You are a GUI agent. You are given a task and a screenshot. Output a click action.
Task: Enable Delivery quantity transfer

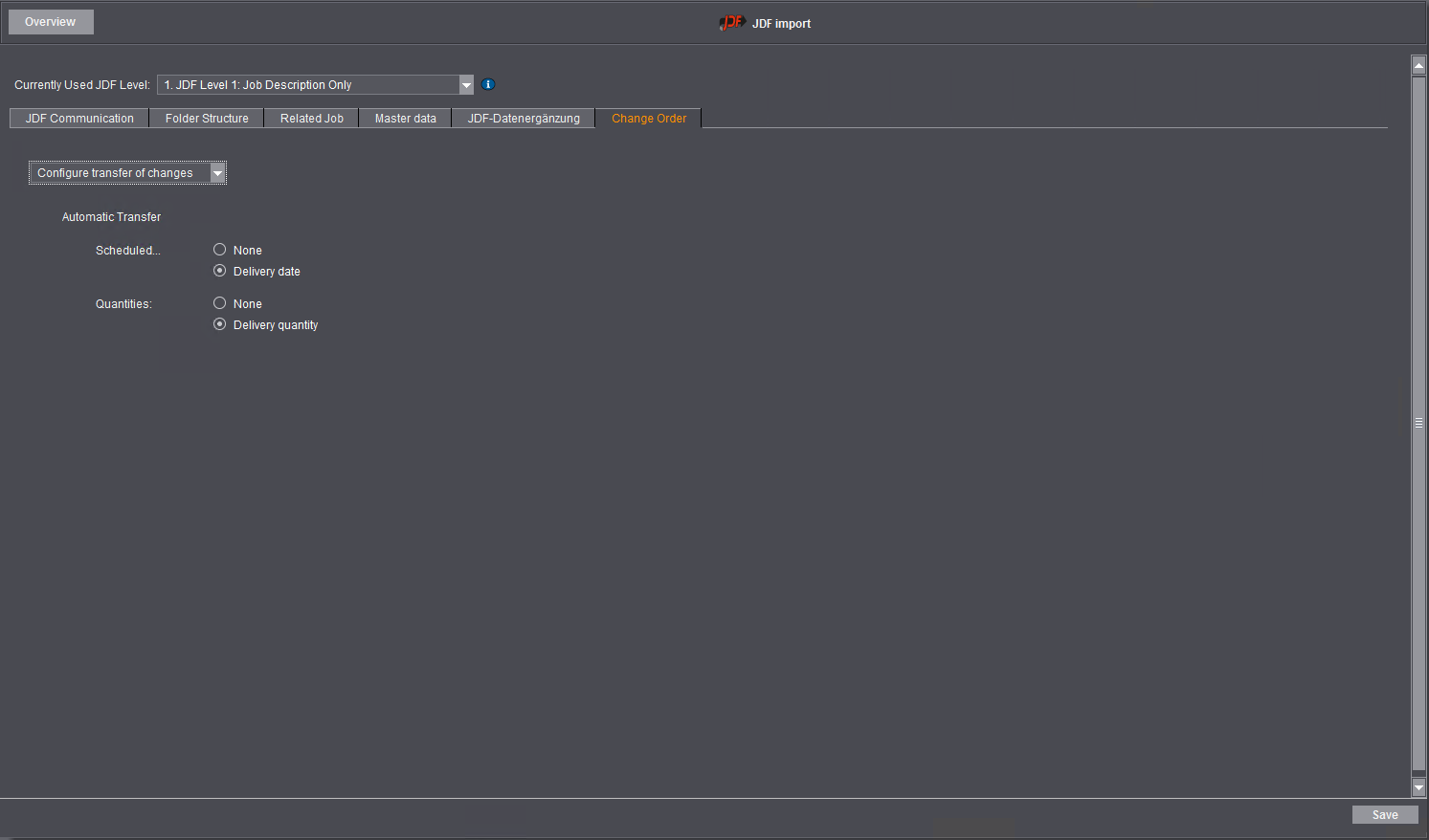pos(219,324)
